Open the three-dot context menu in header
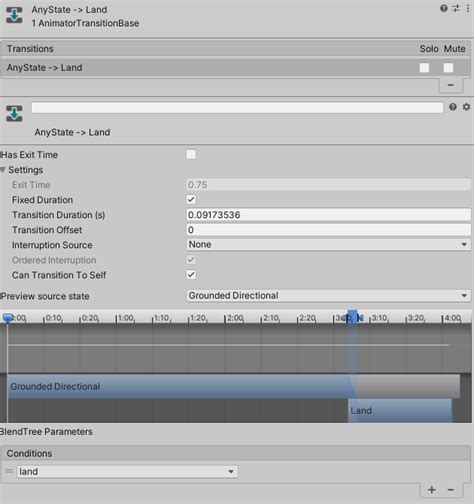474x504 pixels. tap(468, 8)
